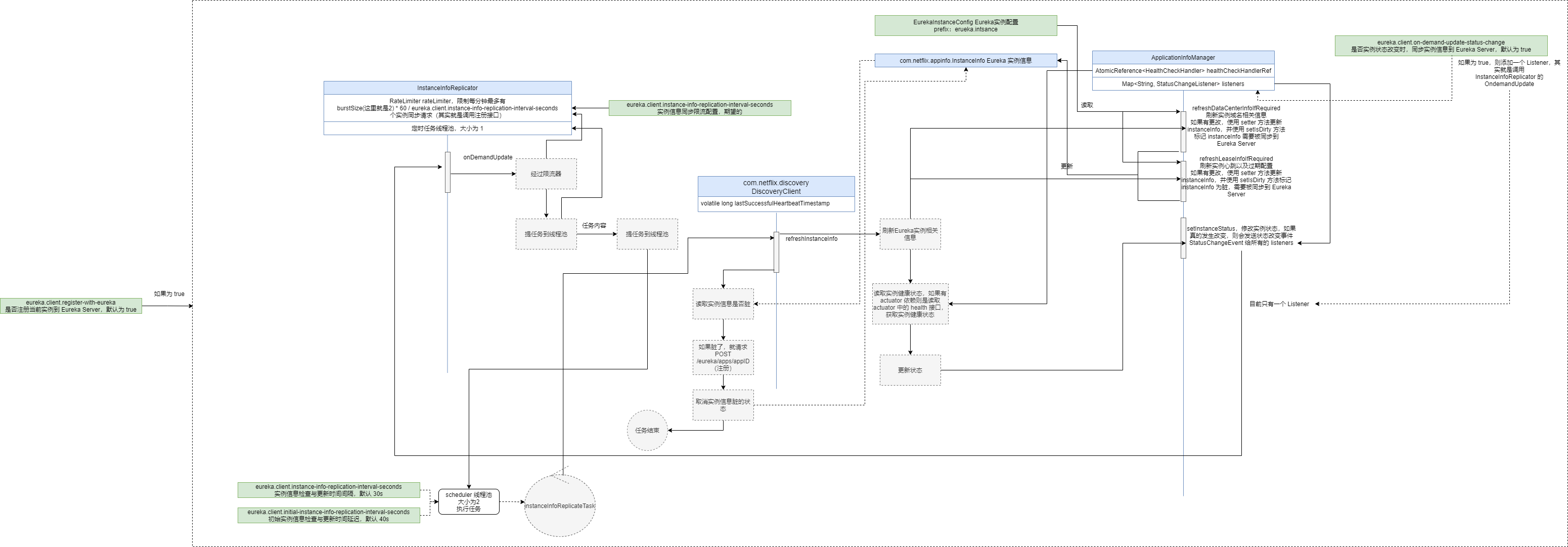Click the "如果为 true，则添加一个 Listener" note

(x=1509, y=73)
